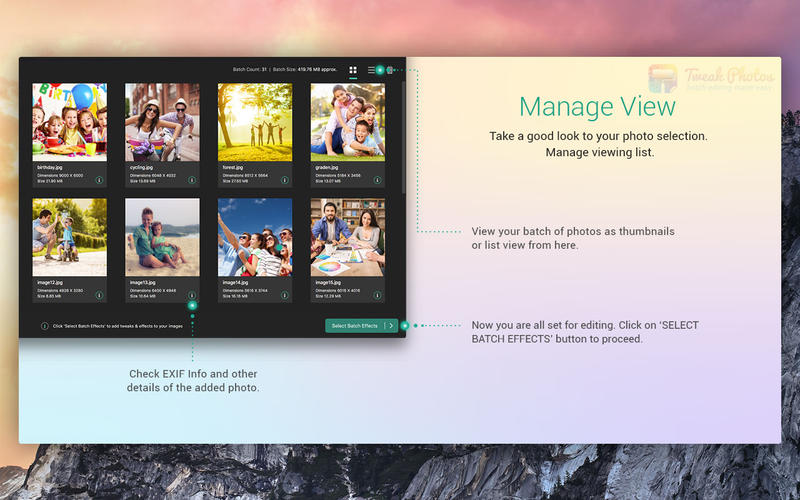The image size is (800, 500).
Task: Click info icon on image14.jpg card
Action: [285, 295]
